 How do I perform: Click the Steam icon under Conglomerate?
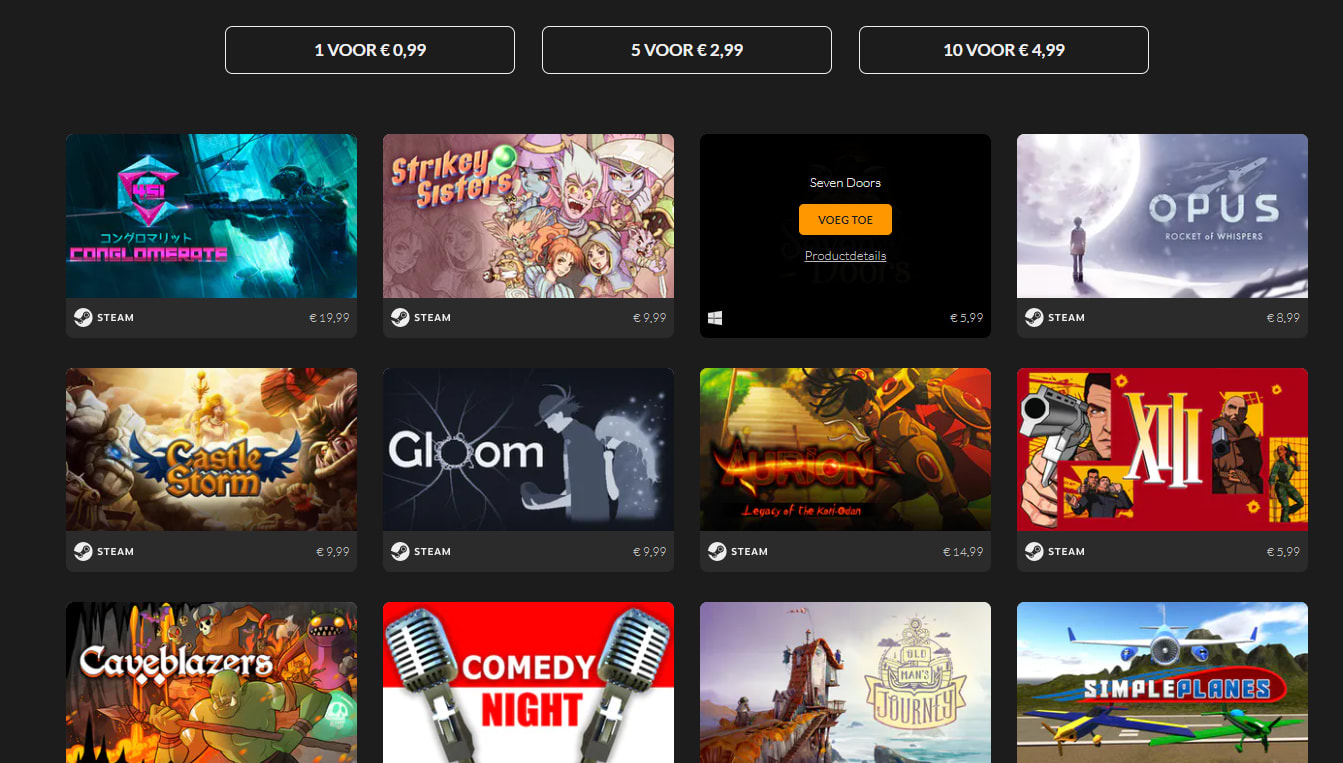[x=83, y=318]
